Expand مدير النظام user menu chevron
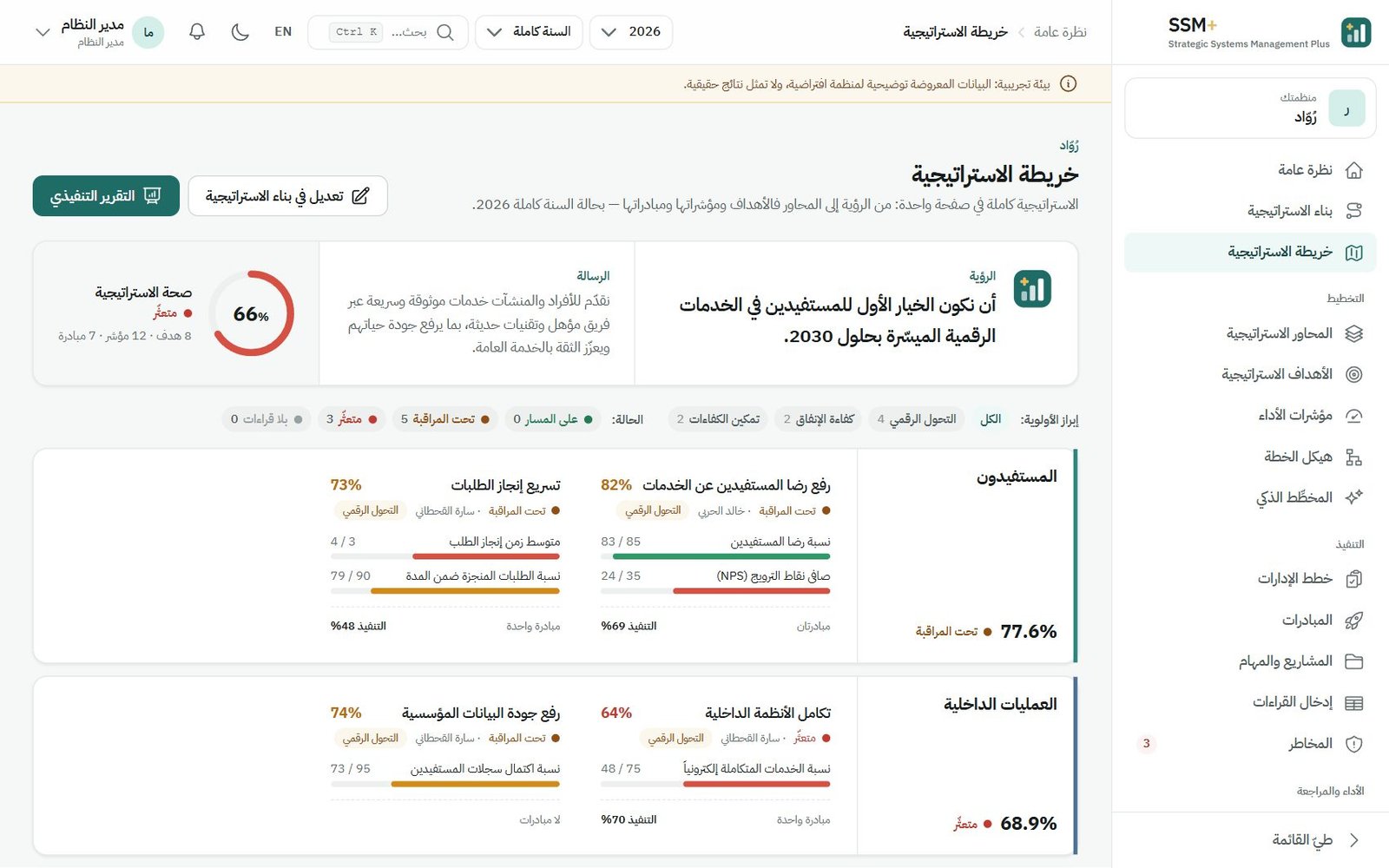The image size is (1389, 868). (42, 32)
